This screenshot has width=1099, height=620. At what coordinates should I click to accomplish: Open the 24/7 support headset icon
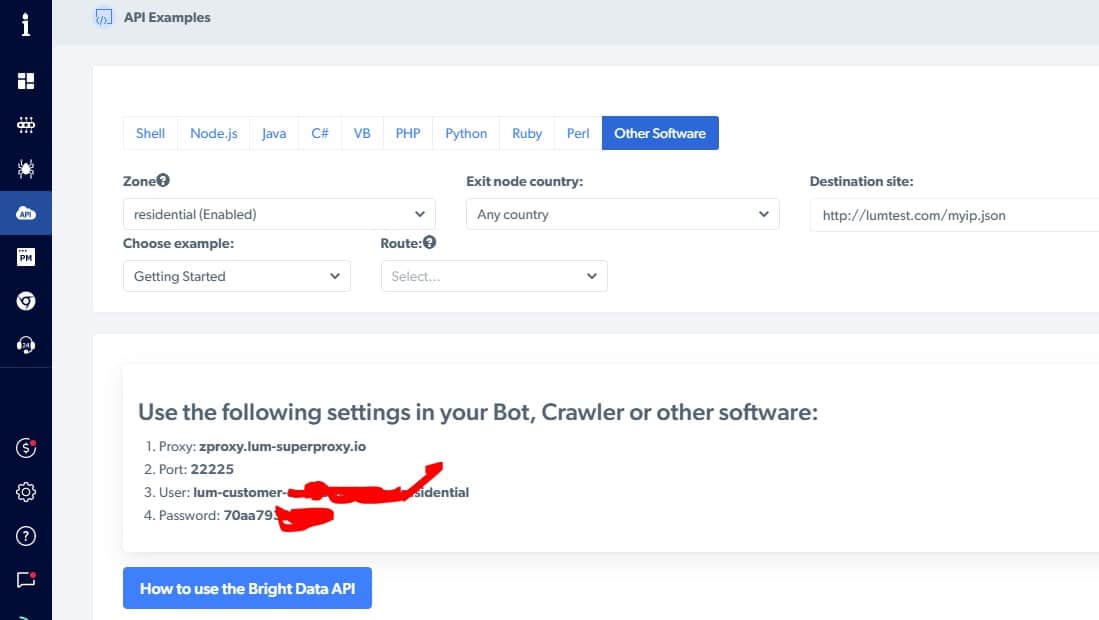(x=26, y=345)
